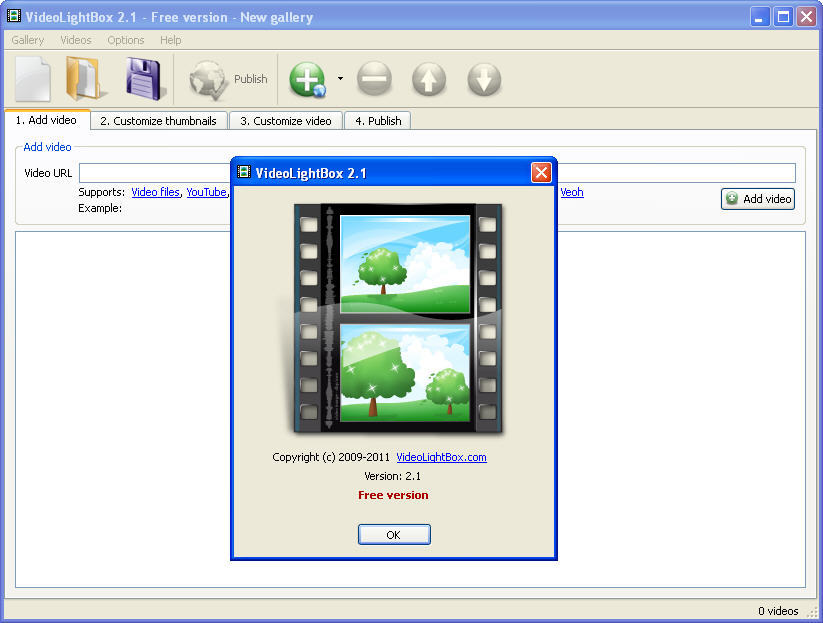Switch to 2. Customize thumbnails tab

(x=159, y=121)
